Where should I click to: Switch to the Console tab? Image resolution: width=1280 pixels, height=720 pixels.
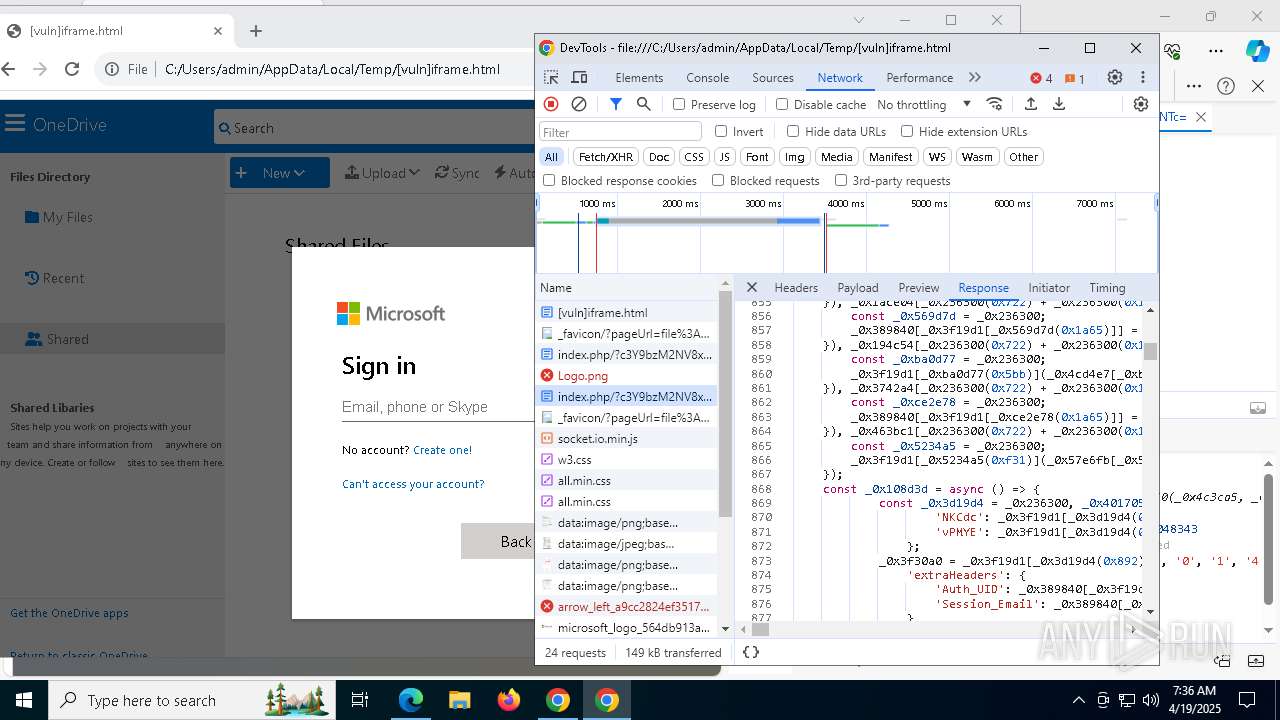pos(708,78)
